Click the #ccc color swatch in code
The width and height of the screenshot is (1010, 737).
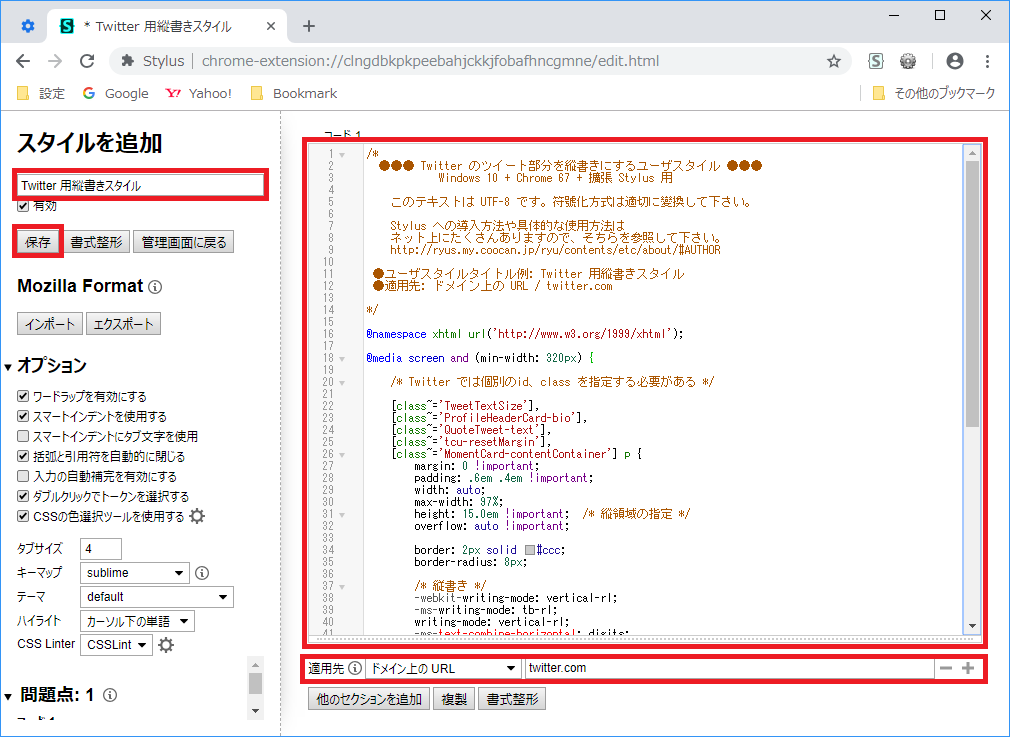coord(530,549)
